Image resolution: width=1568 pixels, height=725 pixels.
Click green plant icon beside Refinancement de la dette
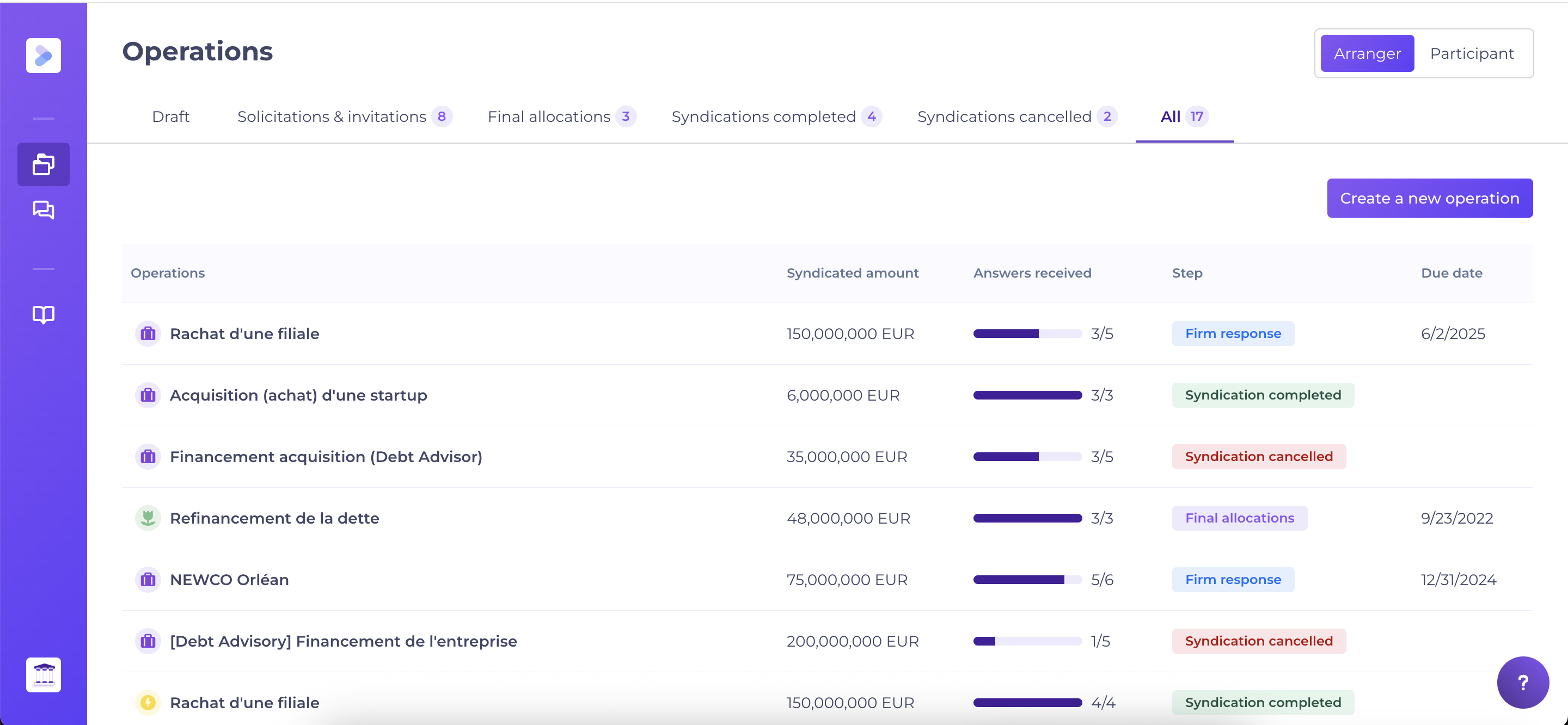pos(148,518)
